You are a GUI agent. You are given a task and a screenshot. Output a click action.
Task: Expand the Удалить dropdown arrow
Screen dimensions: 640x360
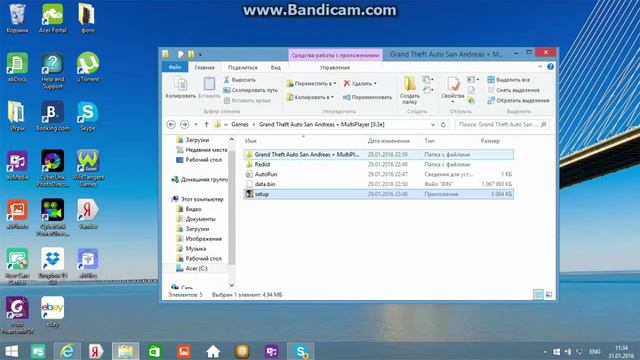coord(375,83)
